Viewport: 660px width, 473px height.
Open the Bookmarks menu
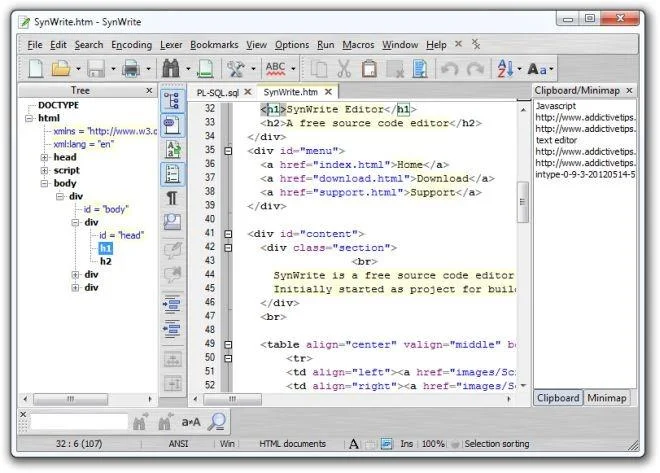214,45
